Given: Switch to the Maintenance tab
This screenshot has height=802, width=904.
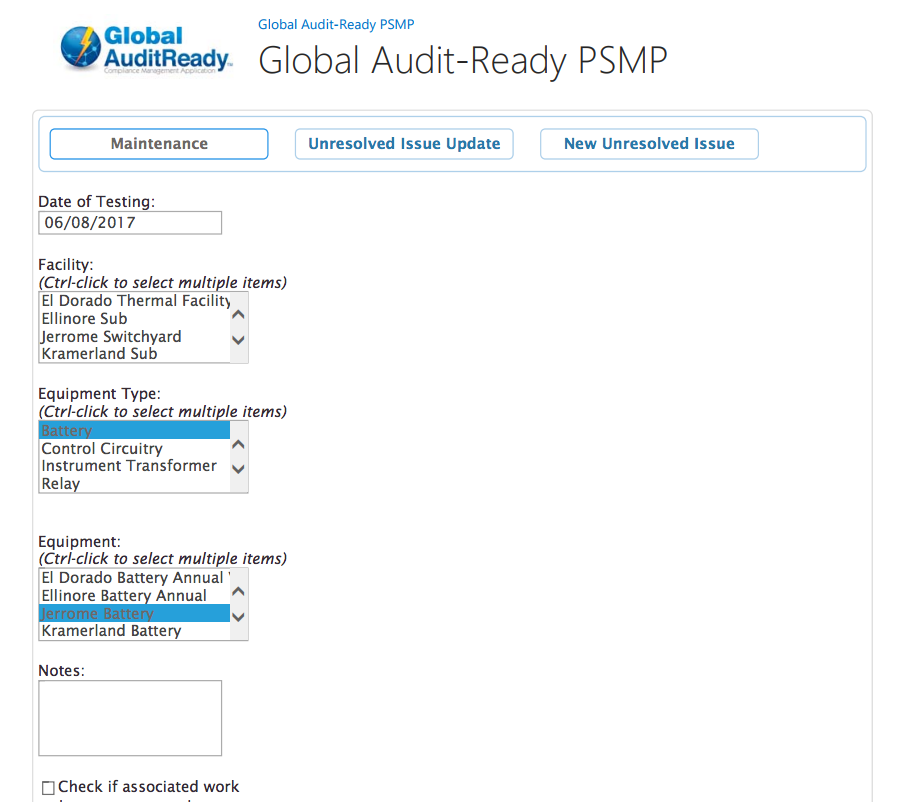Looking at the screenshot, I should click(x=159, y=144).
